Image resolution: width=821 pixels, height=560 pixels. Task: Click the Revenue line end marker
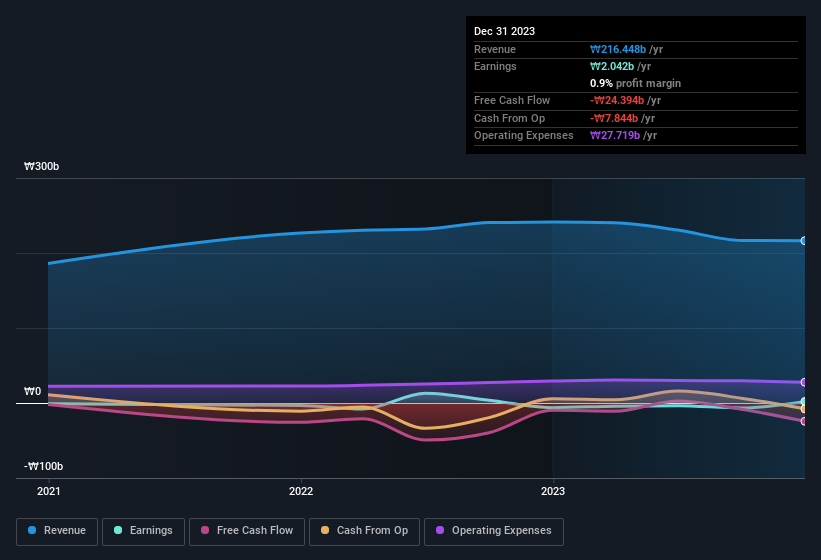[804, 241]
